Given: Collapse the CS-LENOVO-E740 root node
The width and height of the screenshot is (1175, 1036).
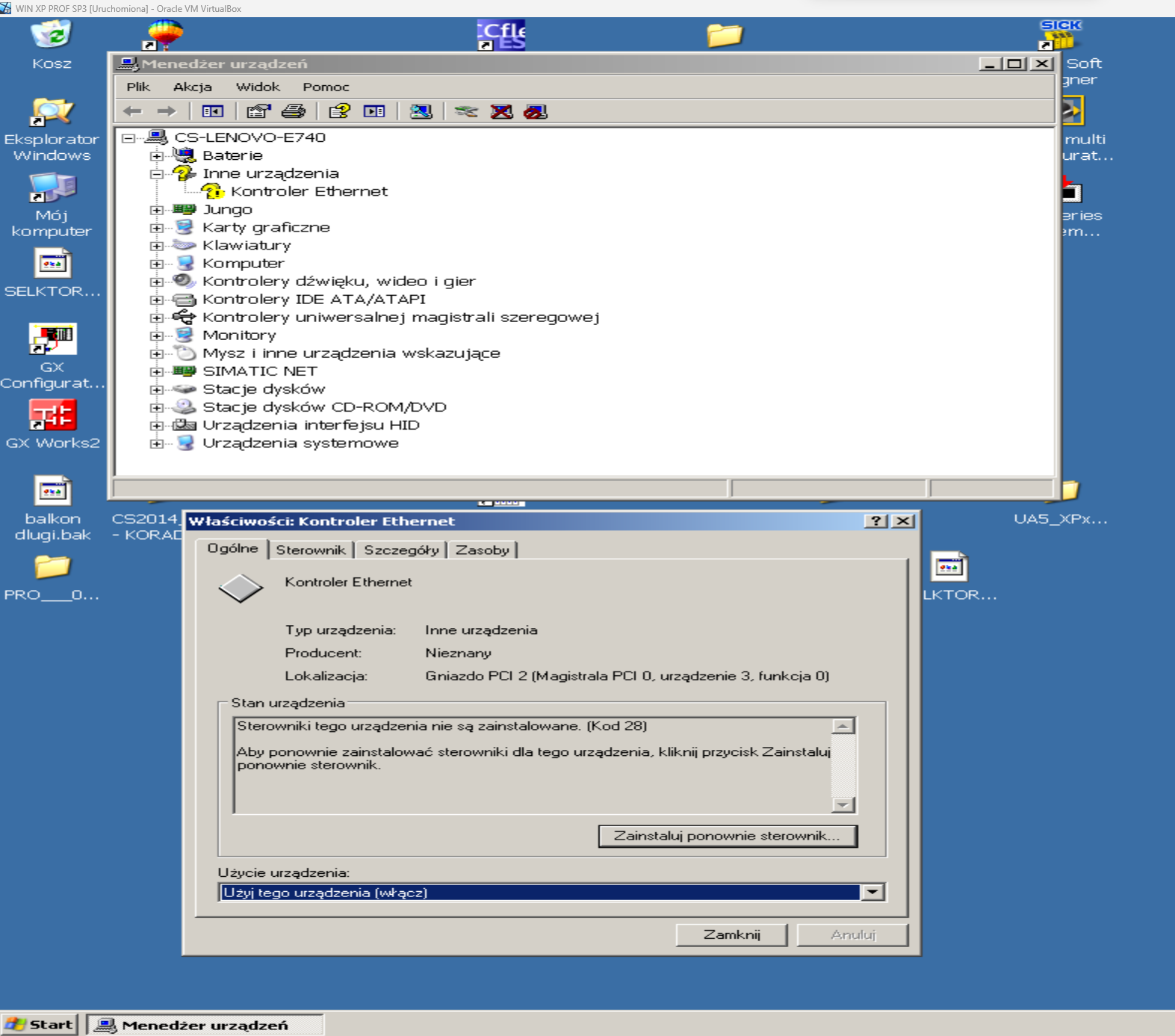Looking at the screenshot, I should 128,137.
